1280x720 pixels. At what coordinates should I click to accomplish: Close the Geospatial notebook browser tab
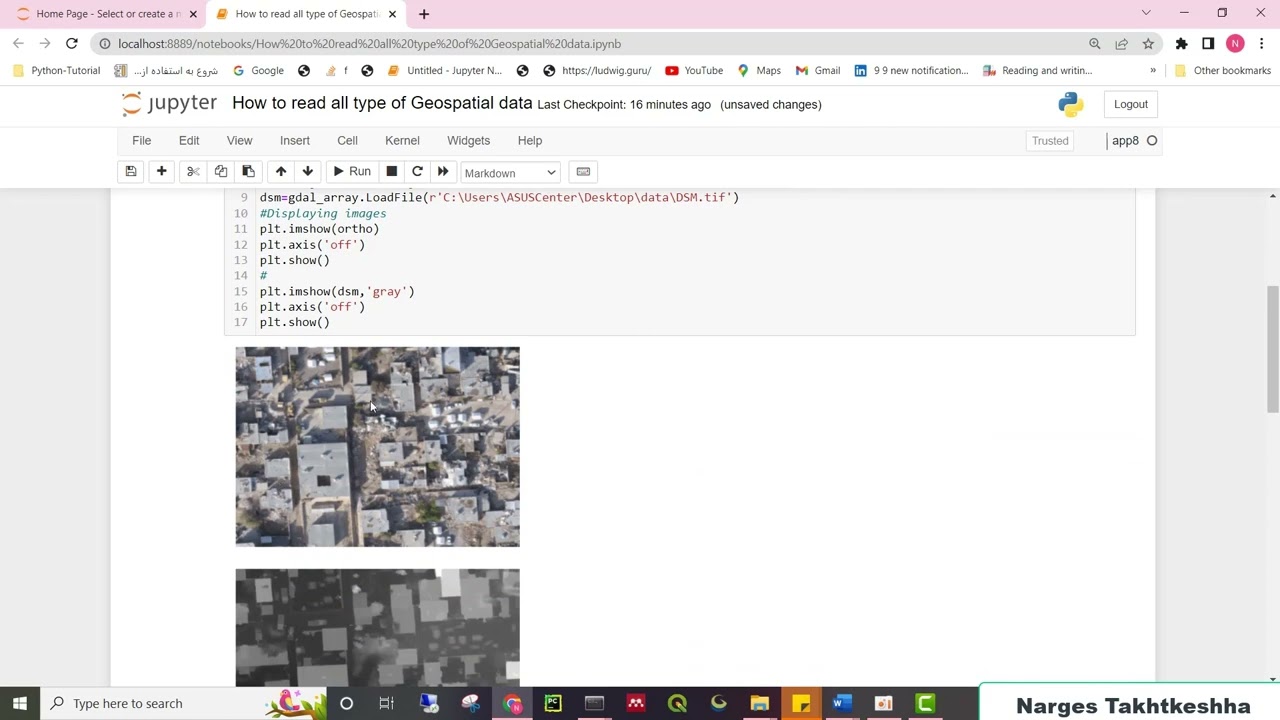[x=392, y=14]
